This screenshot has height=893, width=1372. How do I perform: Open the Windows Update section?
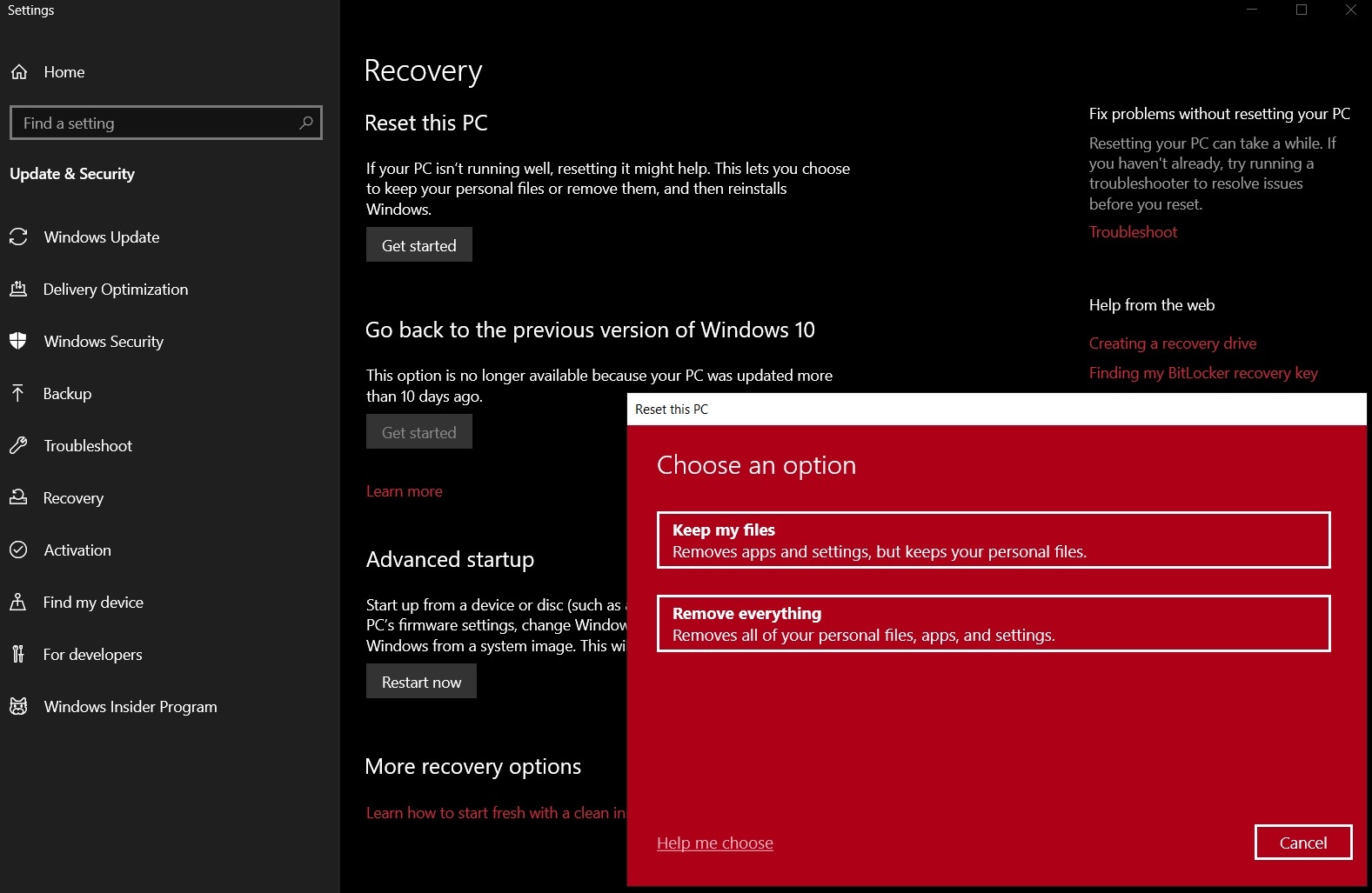point(101,237)
